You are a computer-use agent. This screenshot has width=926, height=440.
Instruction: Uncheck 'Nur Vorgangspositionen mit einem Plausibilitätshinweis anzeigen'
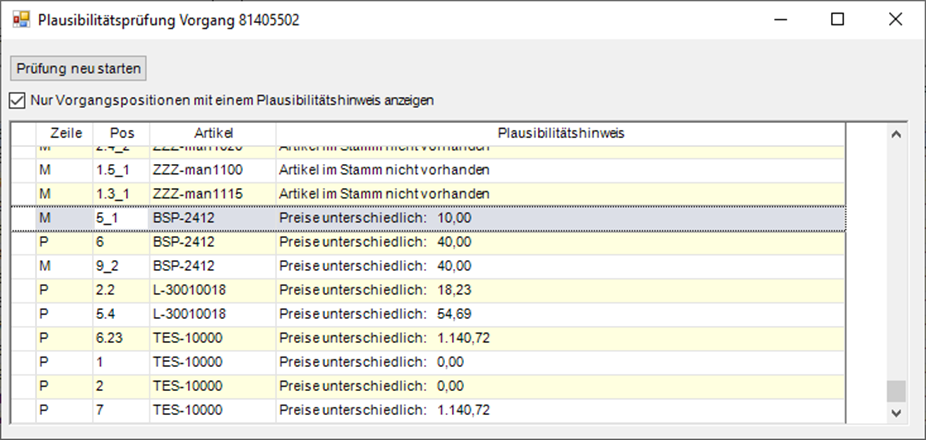(x=16, y=100)
